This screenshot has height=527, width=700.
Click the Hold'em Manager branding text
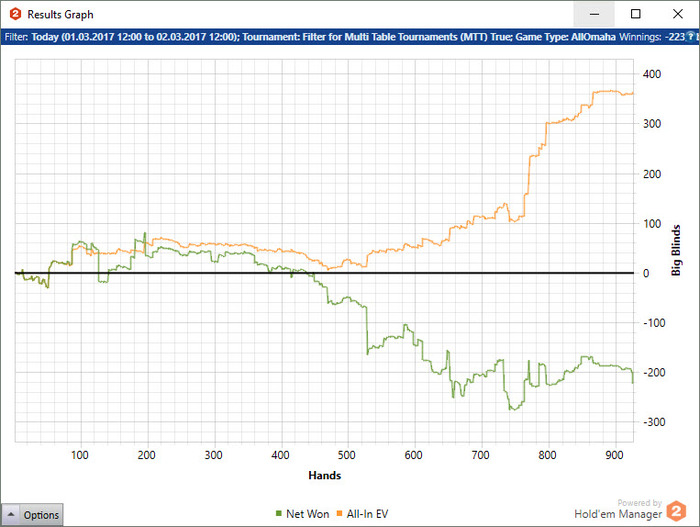pos(618,514)
